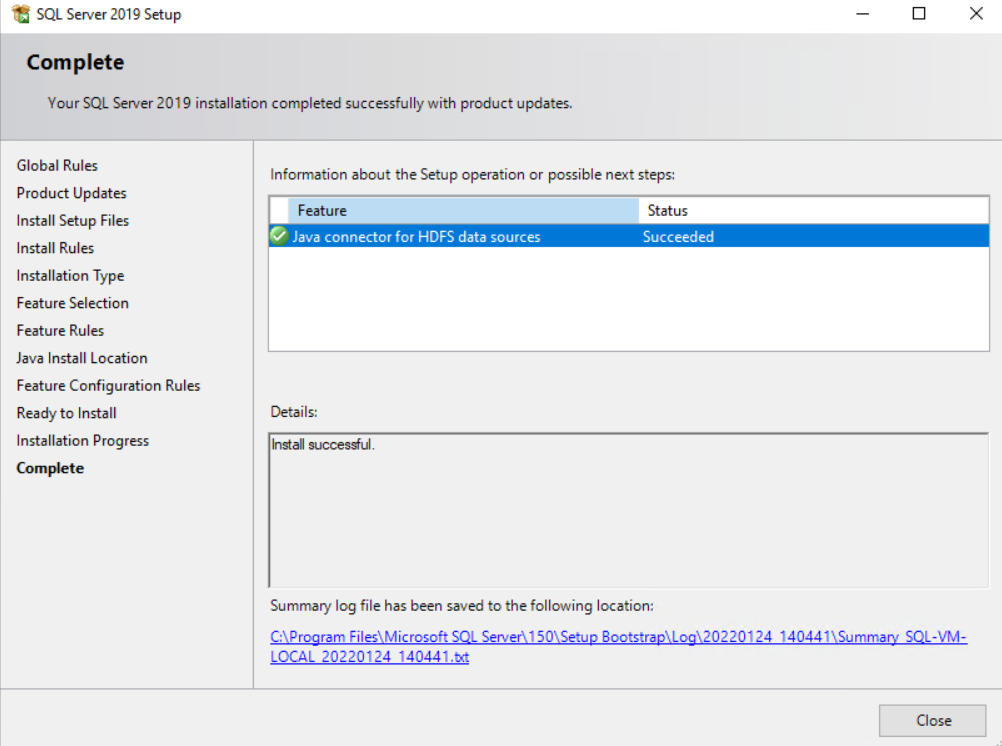Viewport: 1002px width, 746px height.
Task: Click the green success checkmark icon
Action: [x=279, y=236]
